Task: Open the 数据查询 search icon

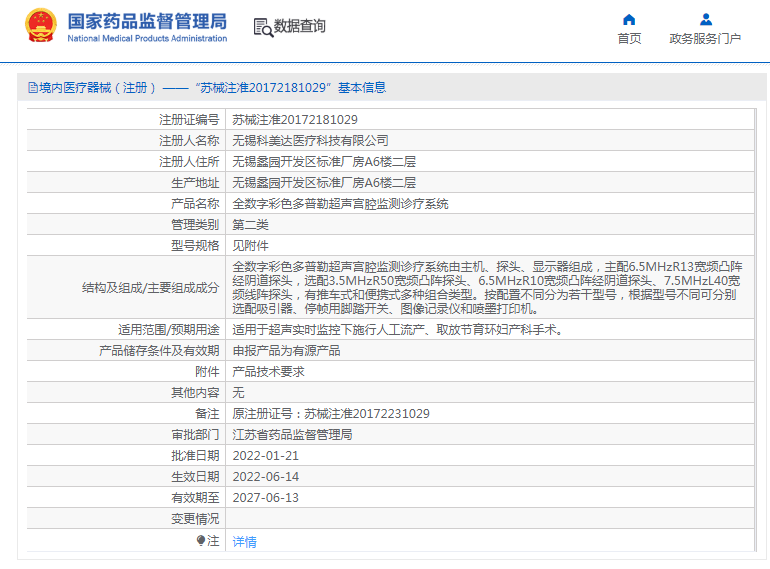Action: pyautogui.click(x=263, y=27)
